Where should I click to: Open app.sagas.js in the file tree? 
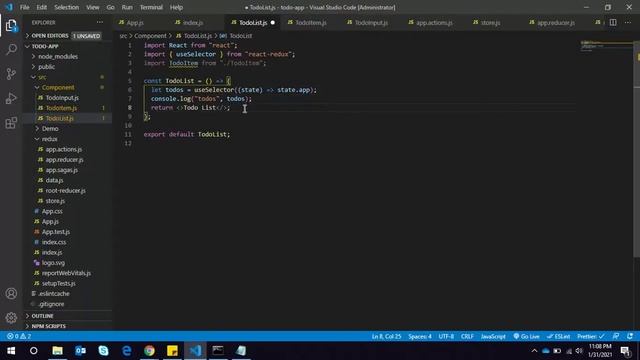[x=61, y=170]
